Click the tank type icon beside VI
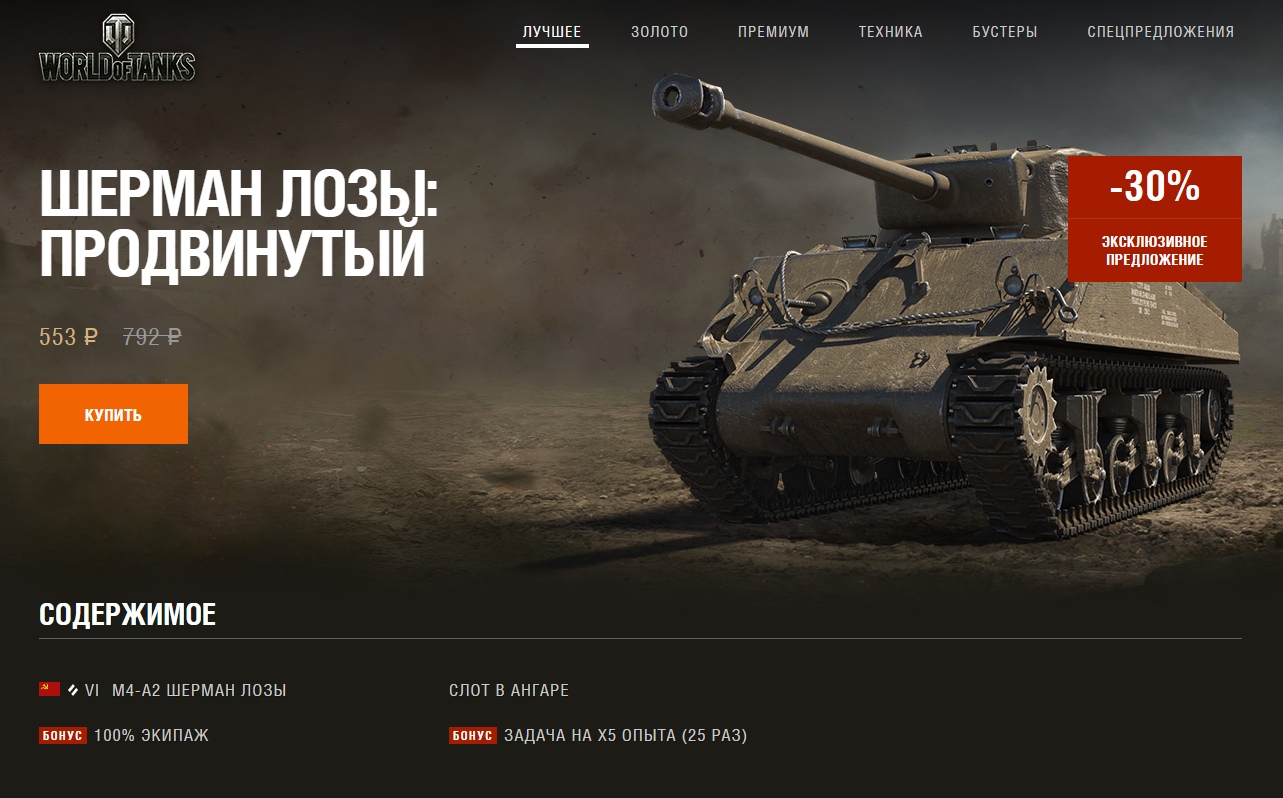 point(73,690)
